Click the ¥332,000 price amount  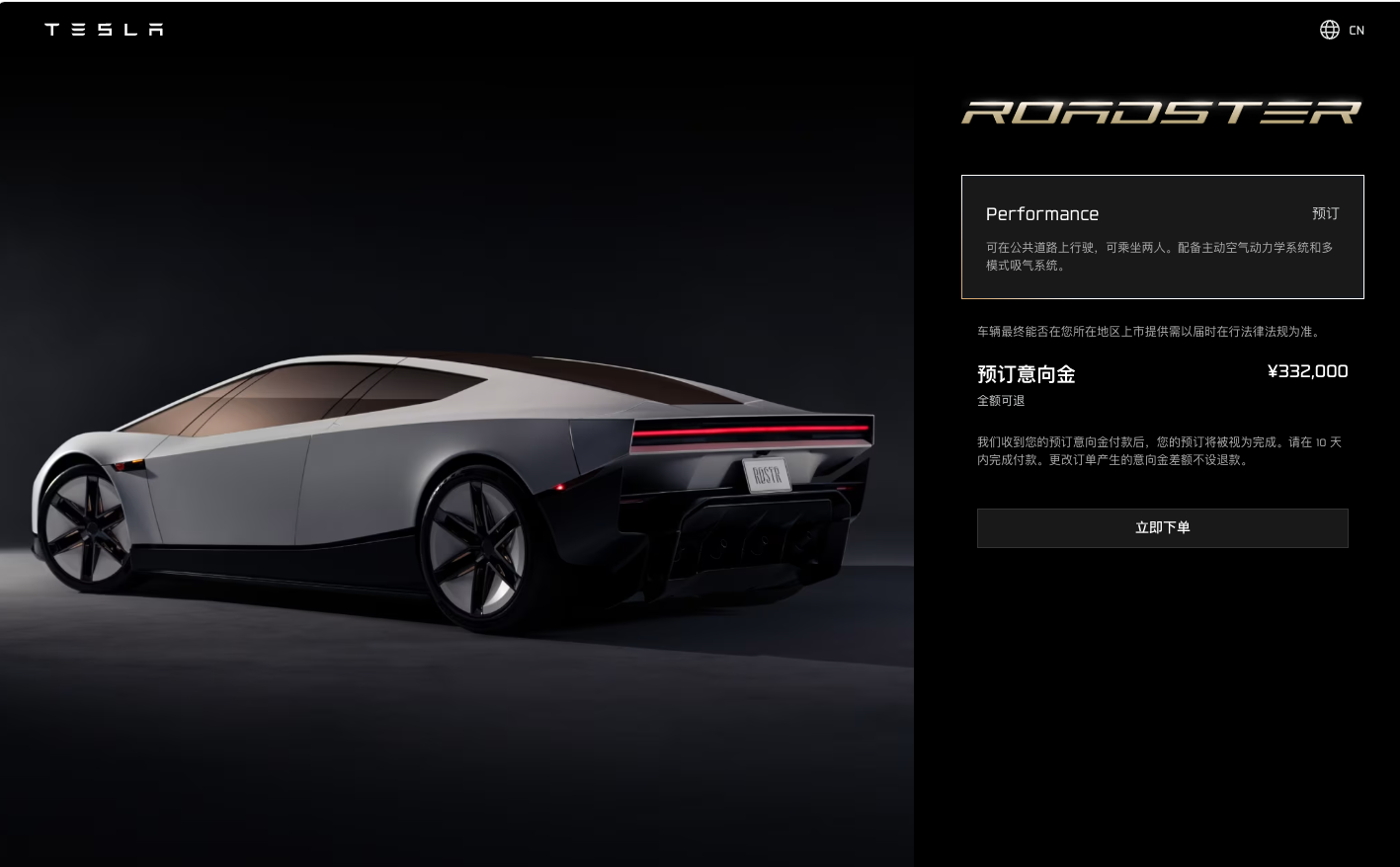1307,371
